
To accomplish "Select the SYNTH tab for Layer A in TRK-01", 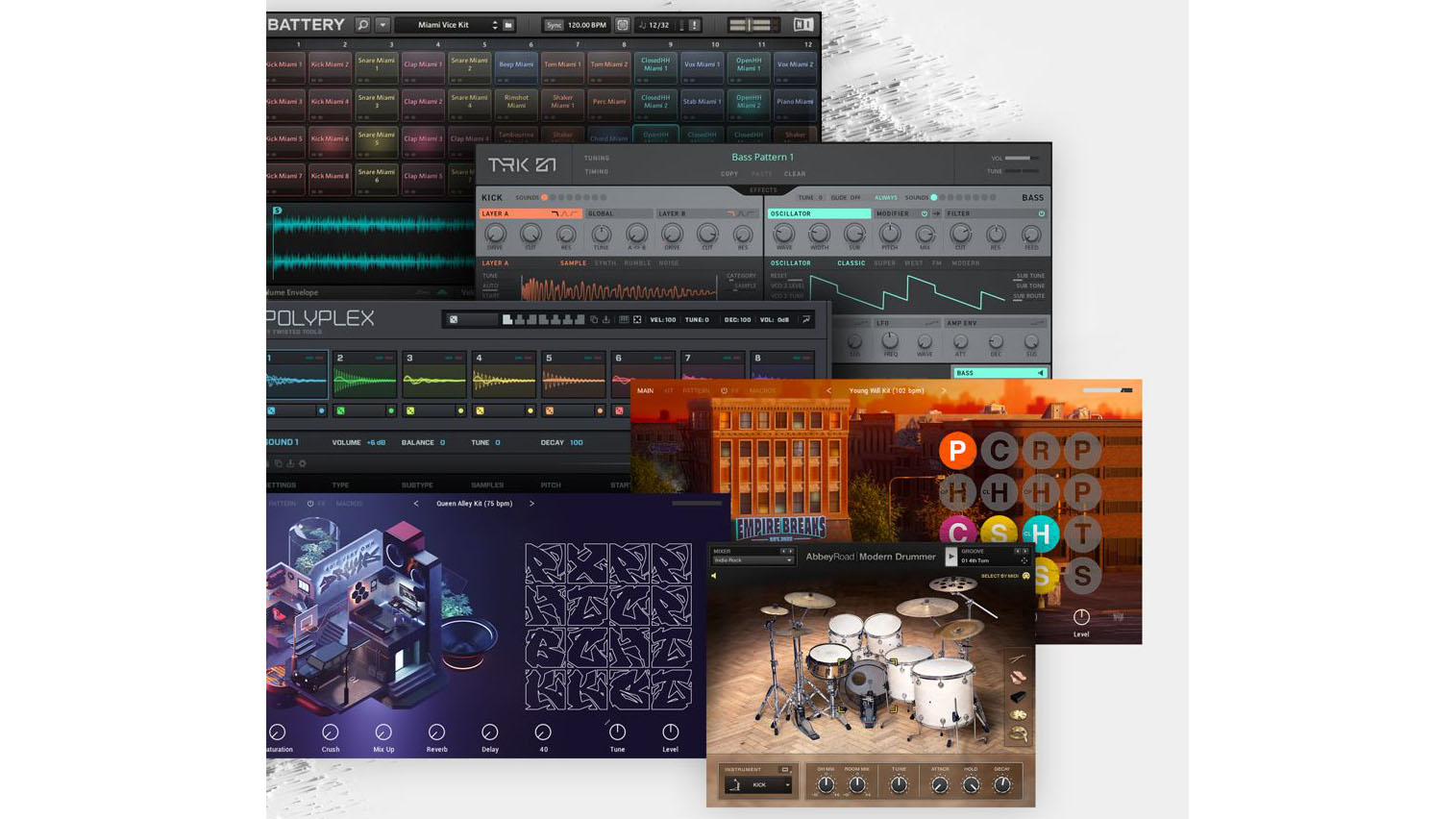I will (x=605, y=263).
